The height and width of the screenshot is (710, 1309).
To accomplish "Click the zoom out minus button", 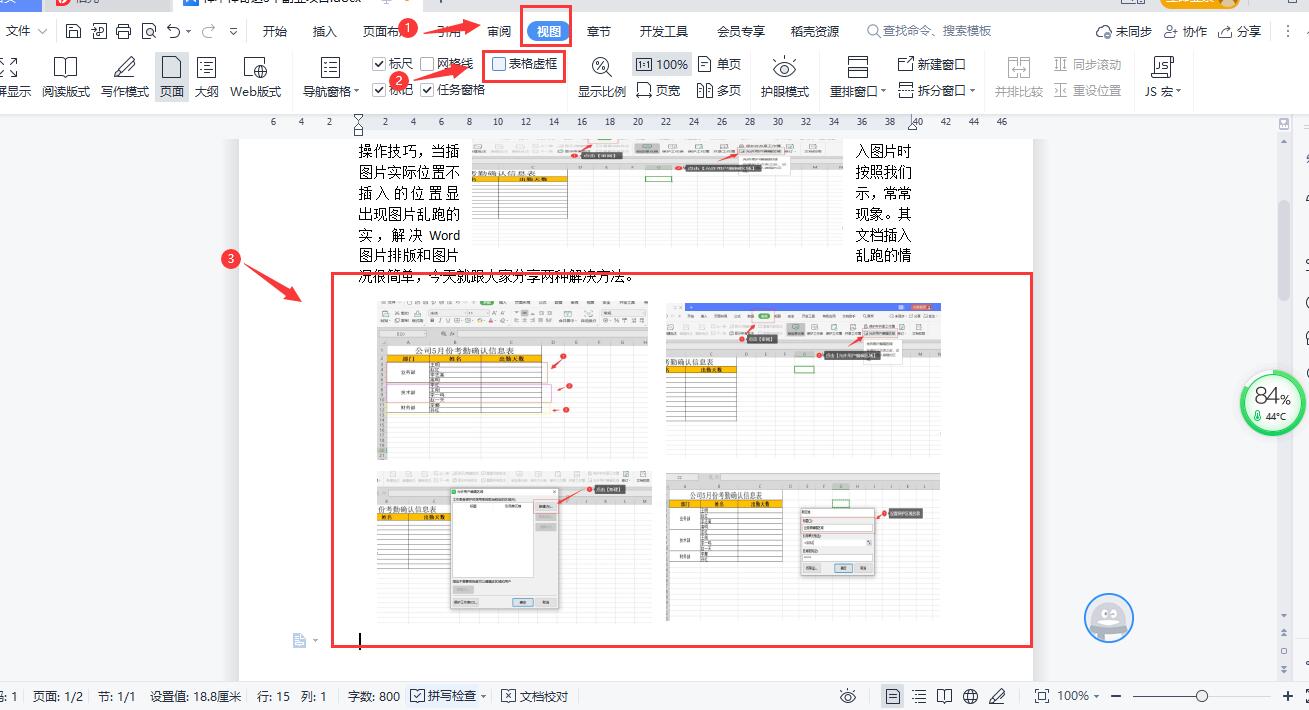I will 1116,696.
